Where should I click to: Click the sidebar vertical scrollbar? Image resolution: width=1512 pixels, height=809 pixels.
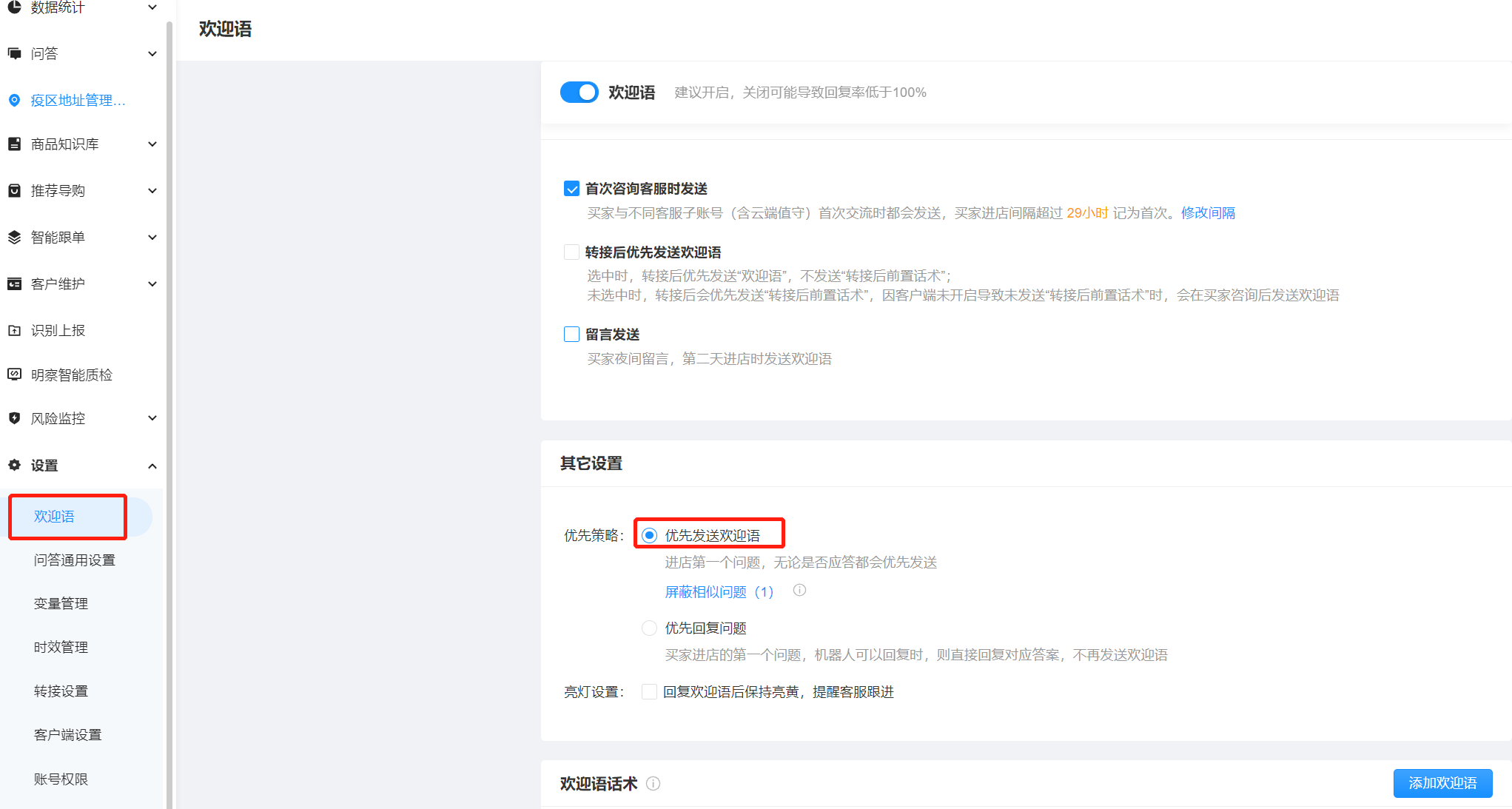click(169, 414)
